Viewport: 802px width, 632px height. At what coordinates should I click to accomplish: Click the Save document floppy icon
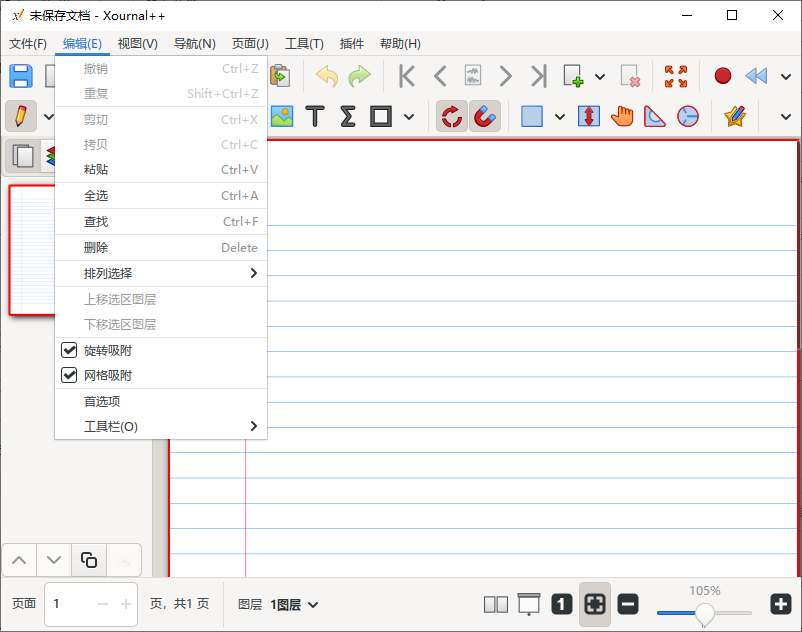pos(21,76)
